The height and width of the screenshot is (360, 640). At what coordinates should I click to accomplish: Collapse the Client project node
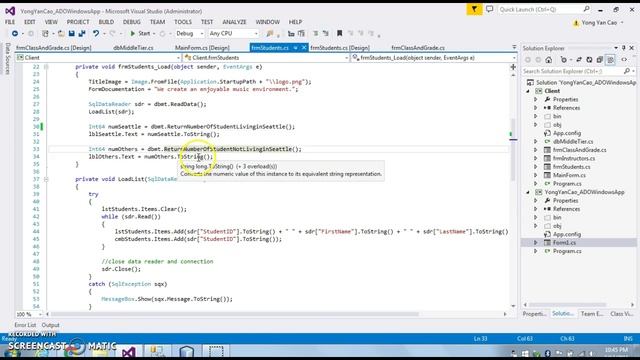(528, 91)
